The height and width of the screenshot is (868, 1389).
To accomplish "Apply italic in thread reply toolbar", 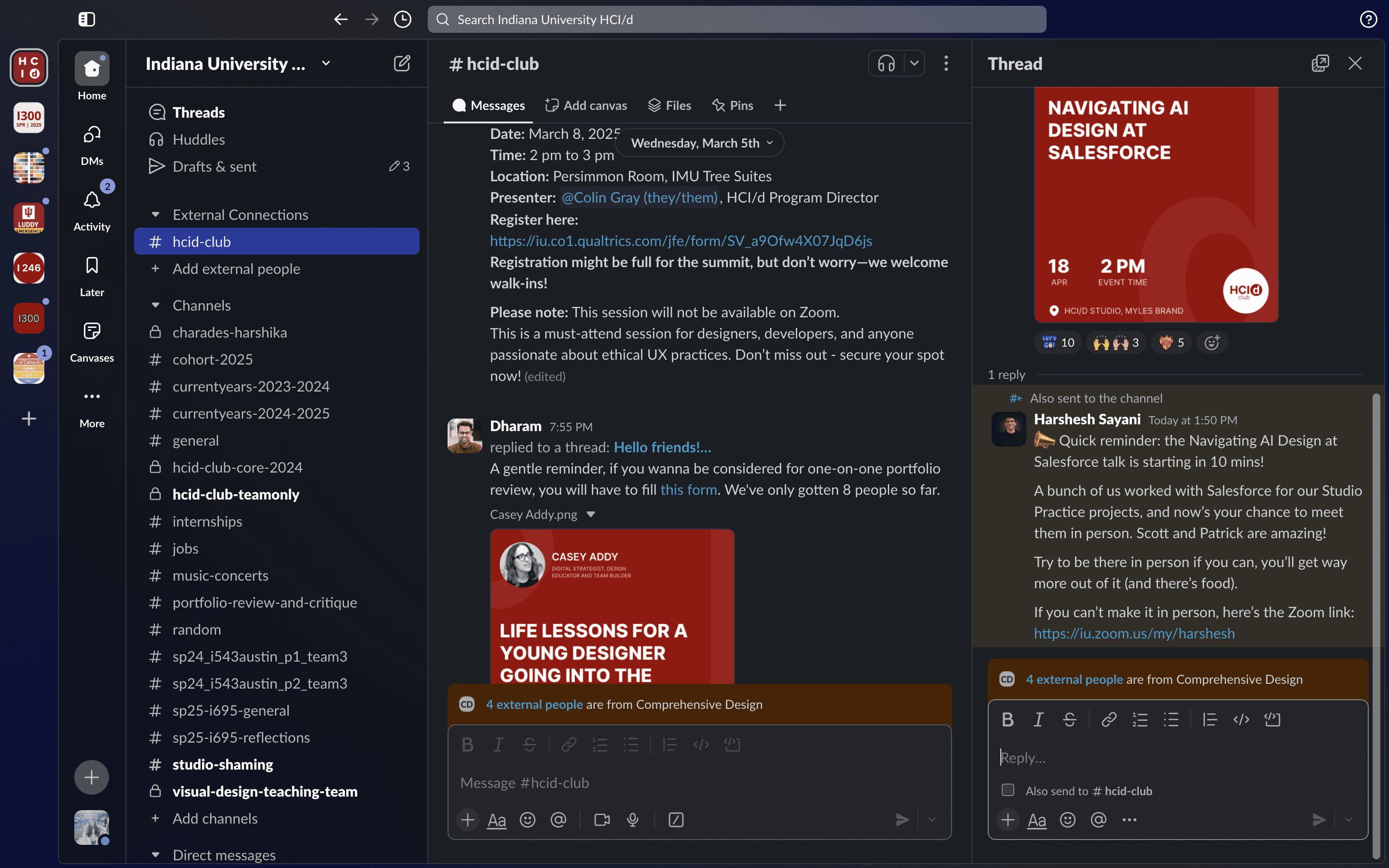I will click(1038, 719).
